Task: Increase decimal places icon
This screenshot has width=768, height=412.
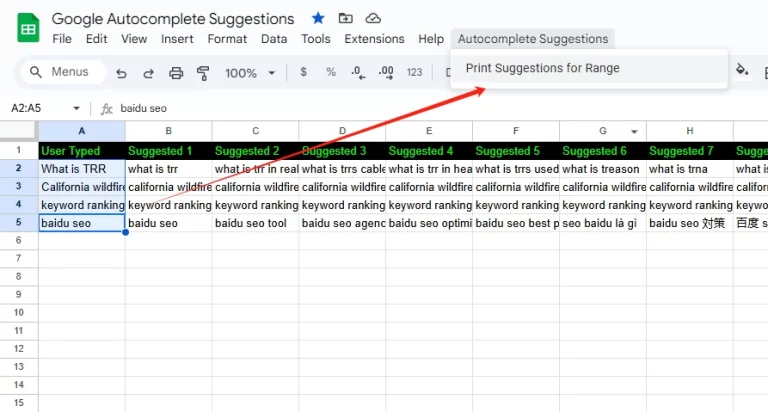Action: click(x=386, y=73)
